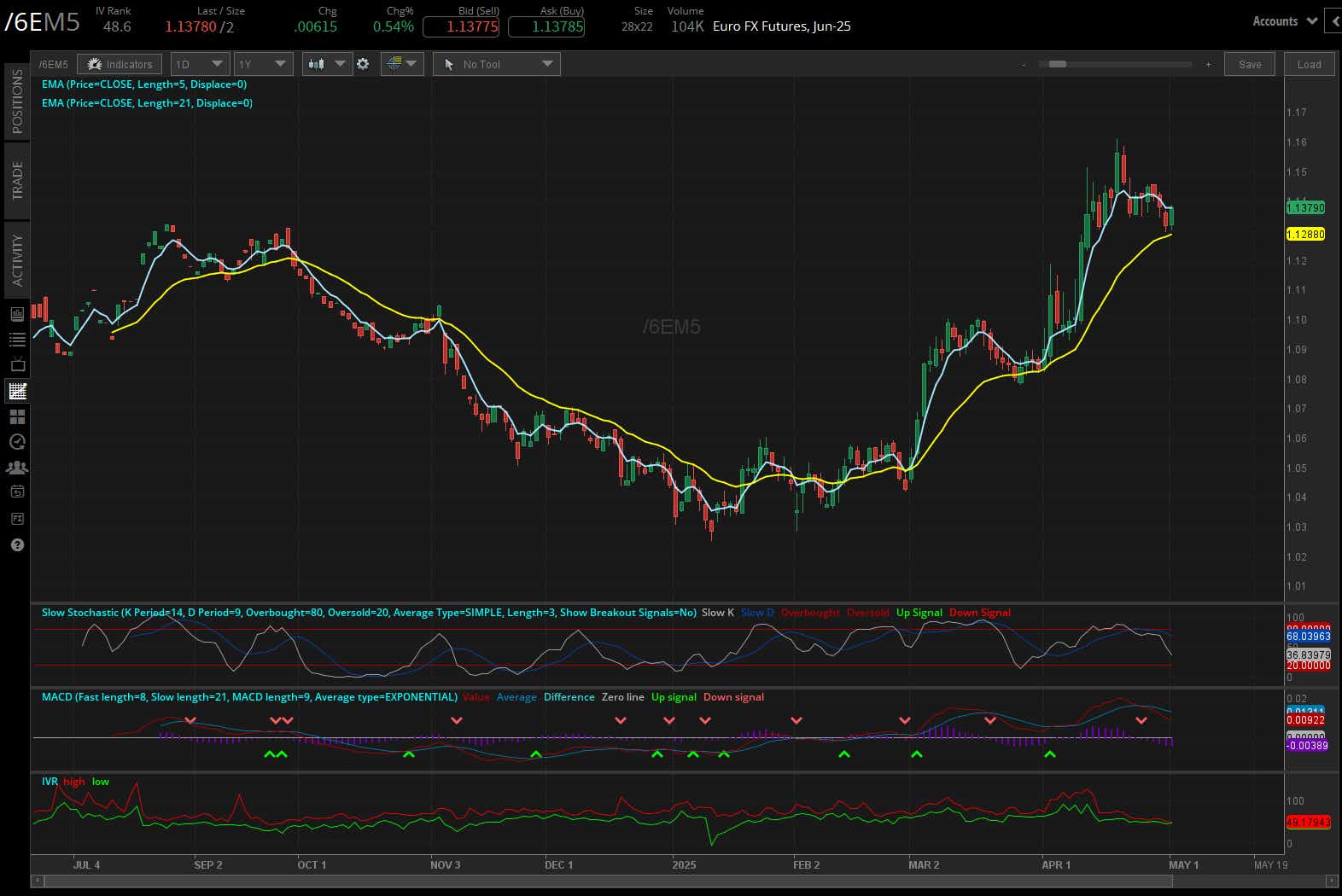Click the MACD Down signal legend label
Viewport: 1342px width, 896px height.
point(733,697)
